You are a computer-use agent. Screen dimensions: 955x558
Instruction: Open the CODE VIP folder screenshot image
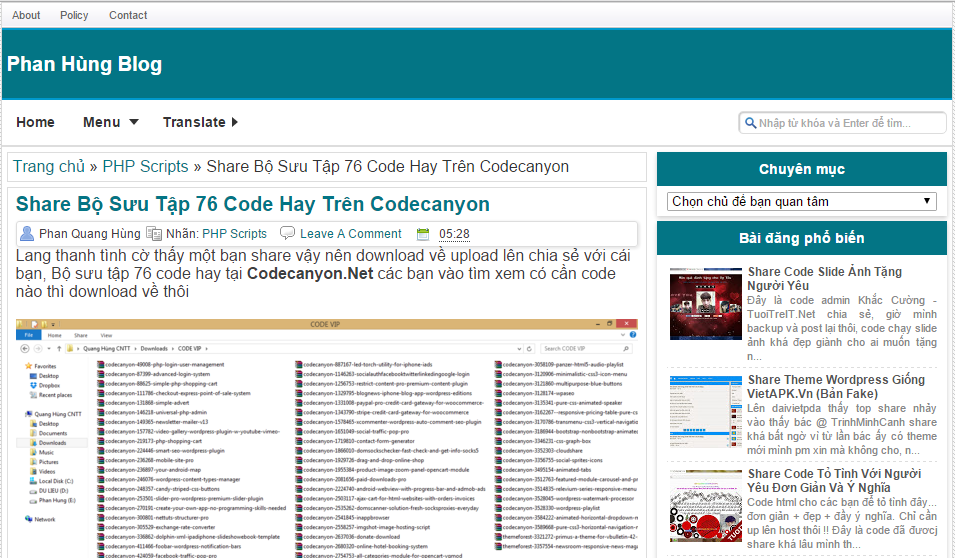tap(326, 438)
